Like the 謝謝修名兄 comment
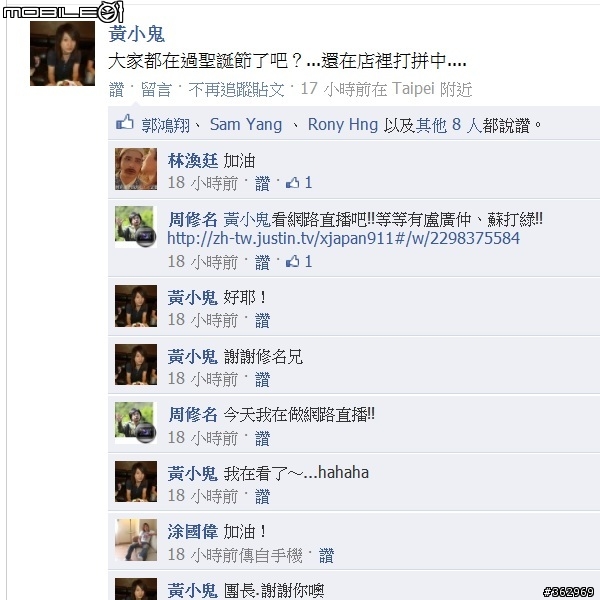 (262, 379)
